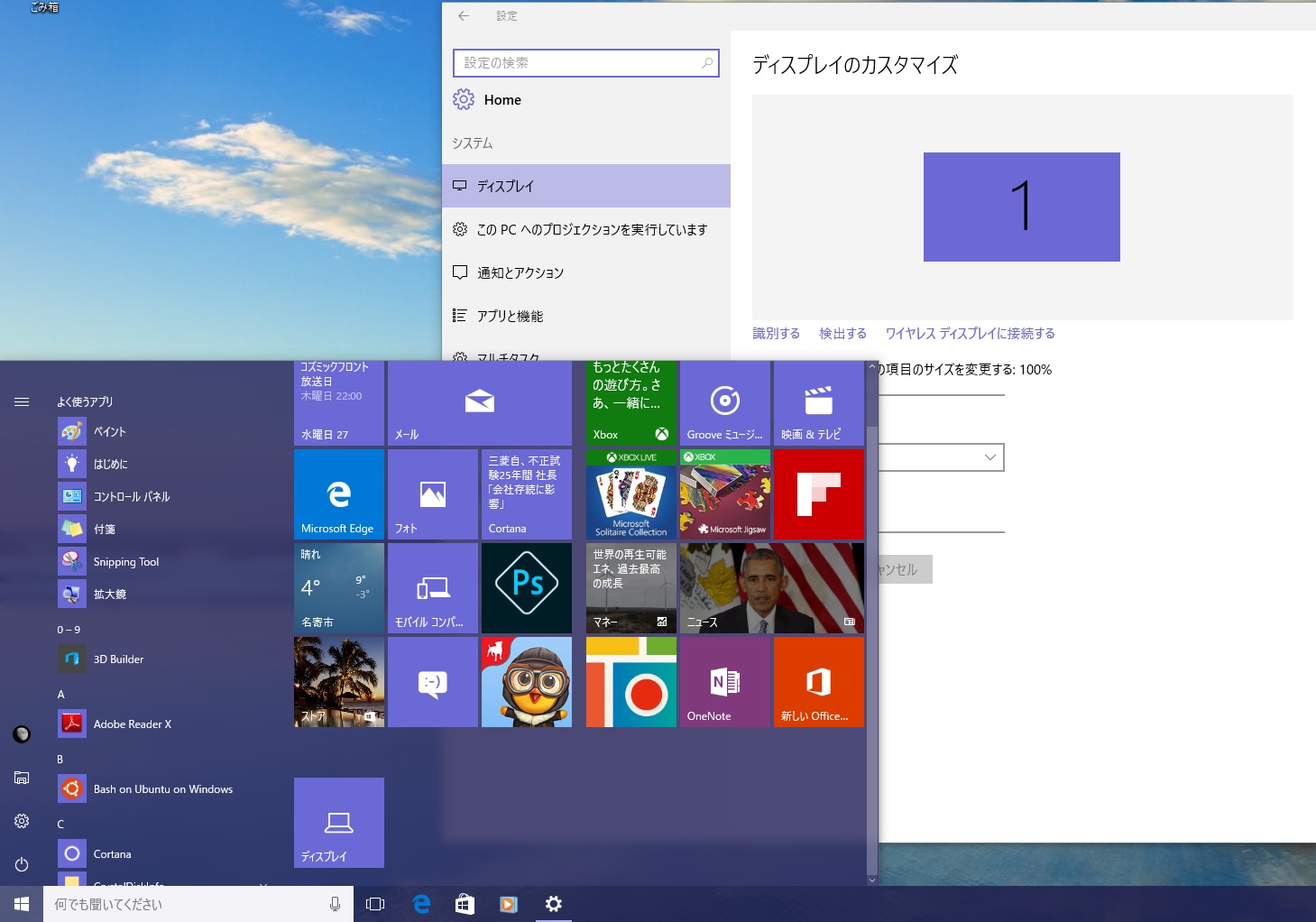Image resolution: width=1316 pixels, height=922 pixels.
Task: Open the Display pinned tile (ディスプレイ)
Action: [x=339, y=823]
